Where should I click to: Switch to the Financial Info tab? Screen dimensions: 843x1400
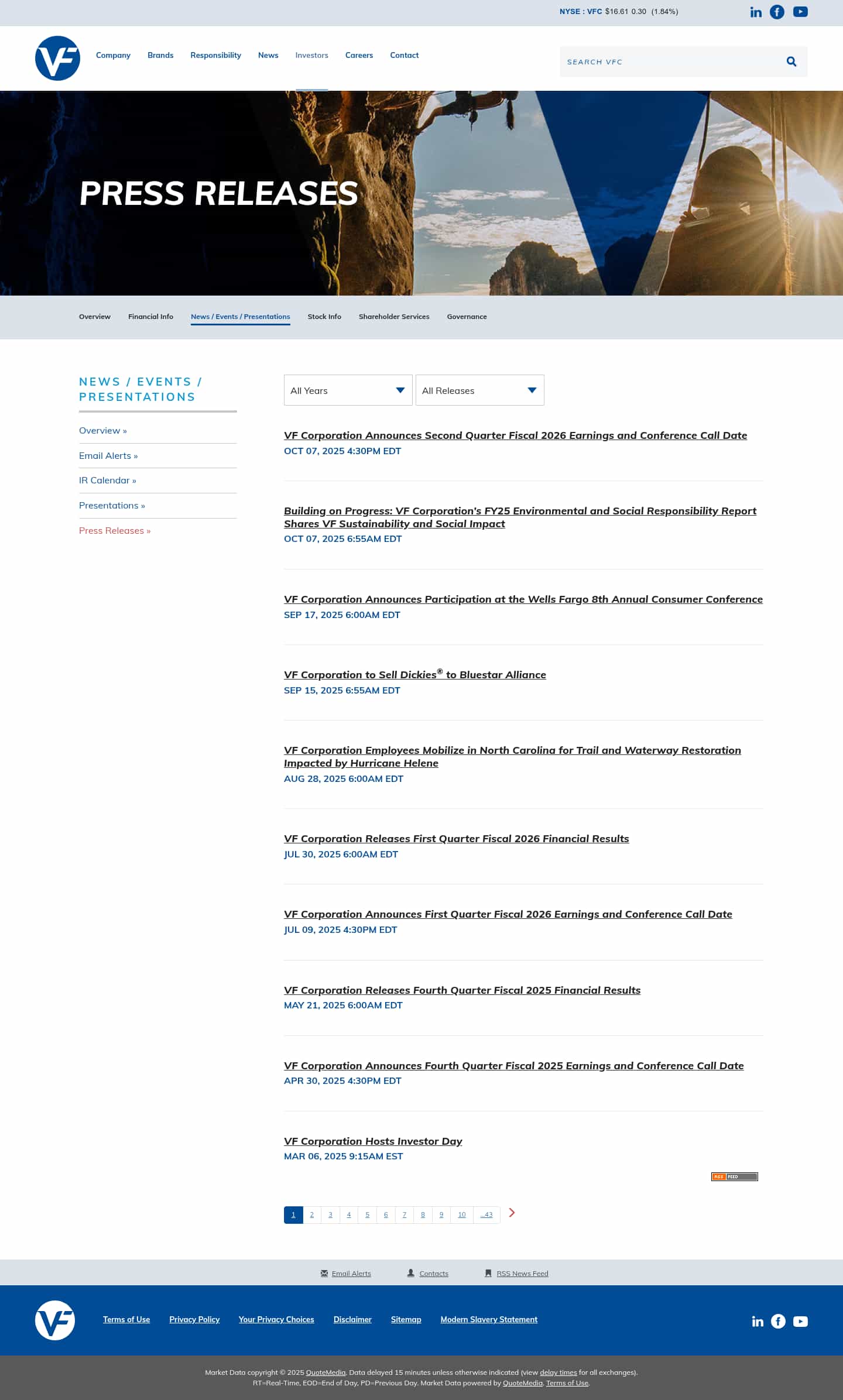150,317
